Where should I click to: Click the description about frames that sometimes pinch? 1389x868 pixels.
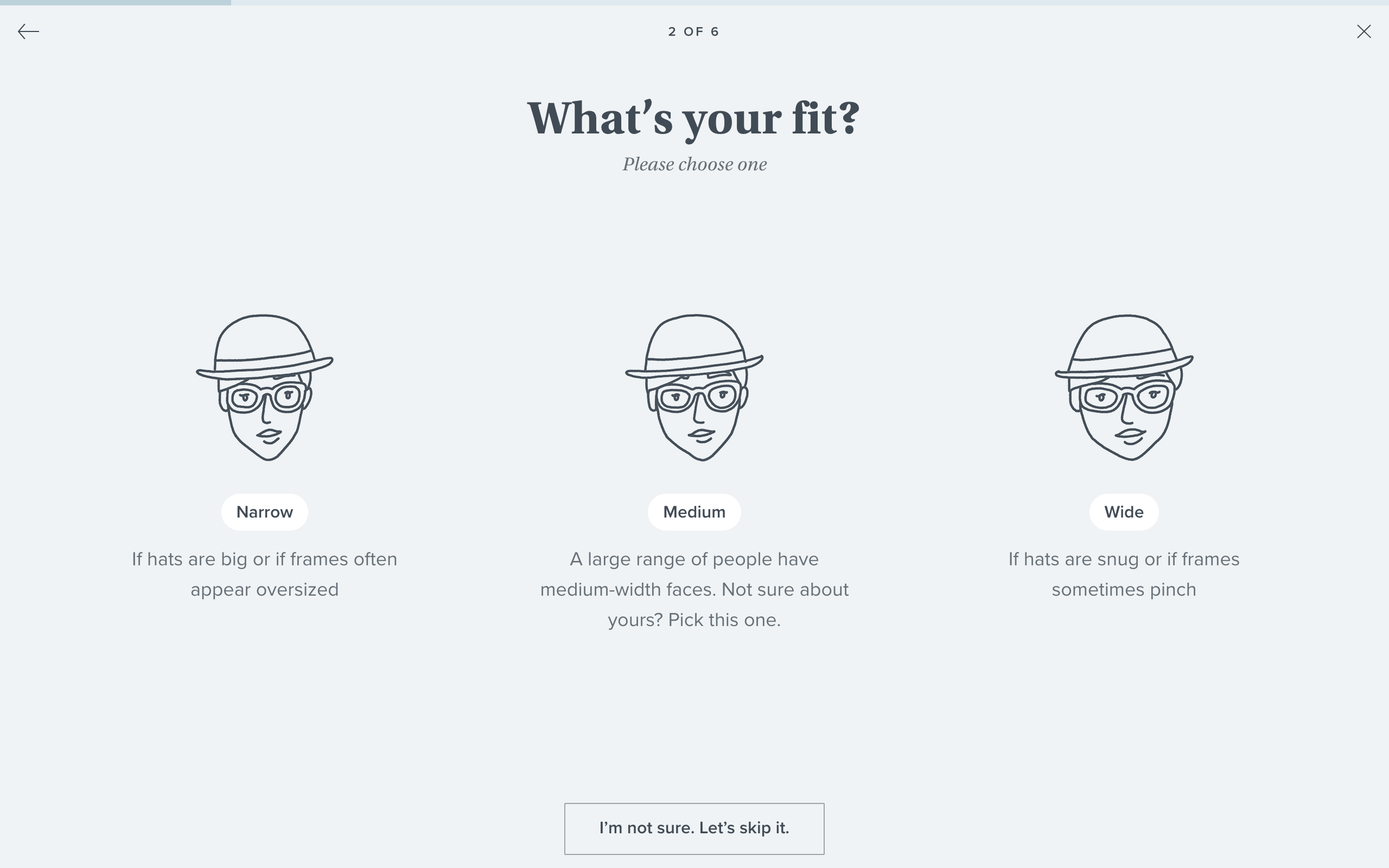click(x=1124, y=574)
